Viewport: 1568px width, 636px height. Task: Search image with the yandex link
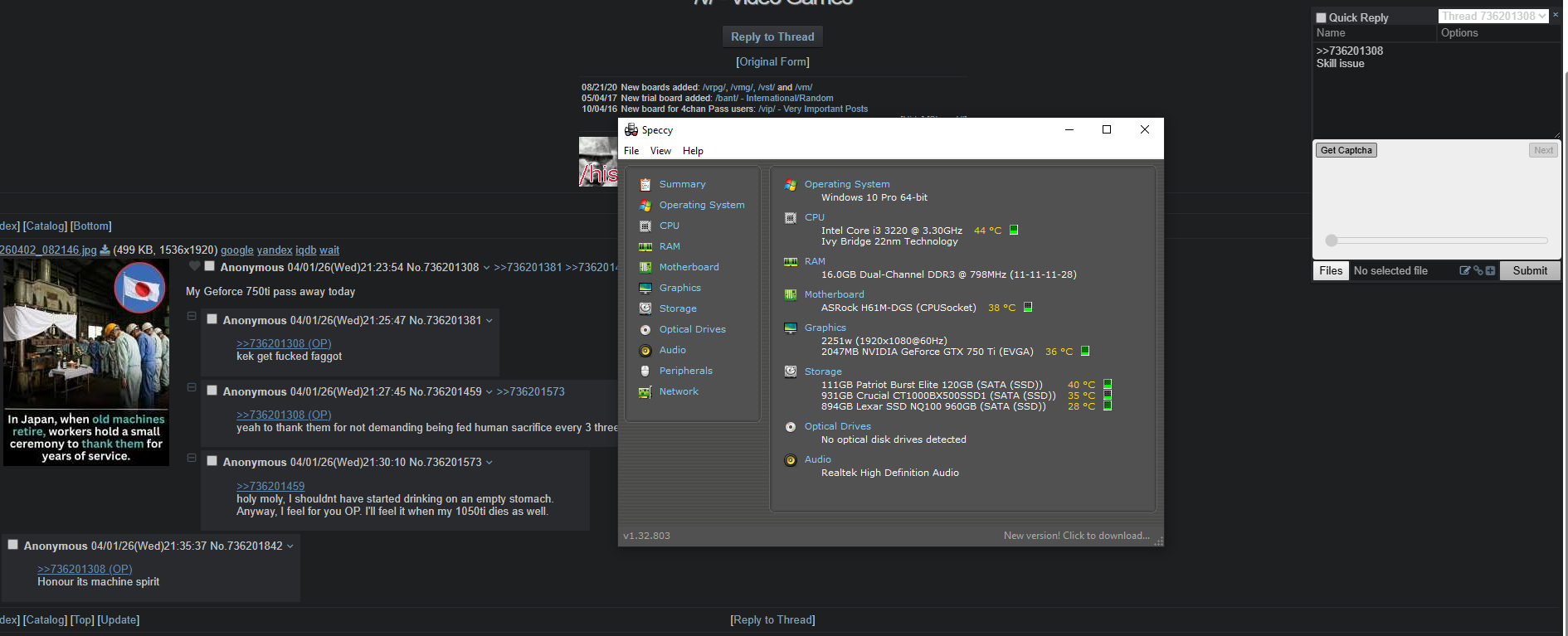click(275, 250)
